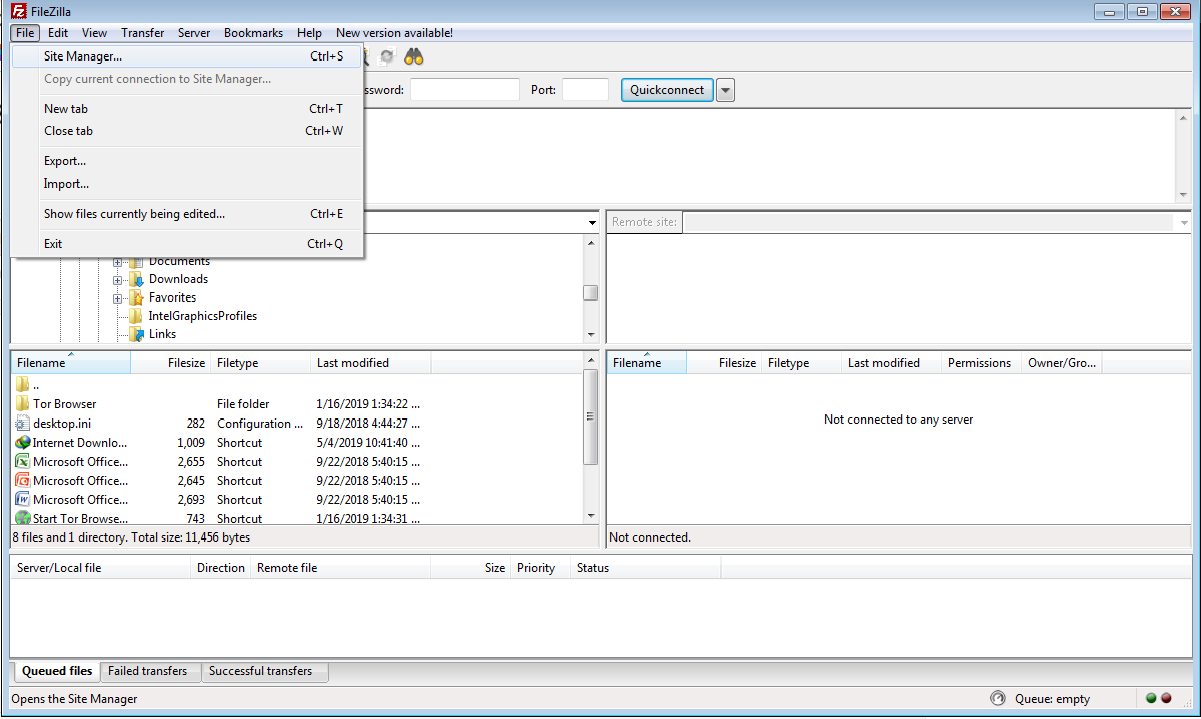Click the Word icon of the 2,693 shortcut

23,499
